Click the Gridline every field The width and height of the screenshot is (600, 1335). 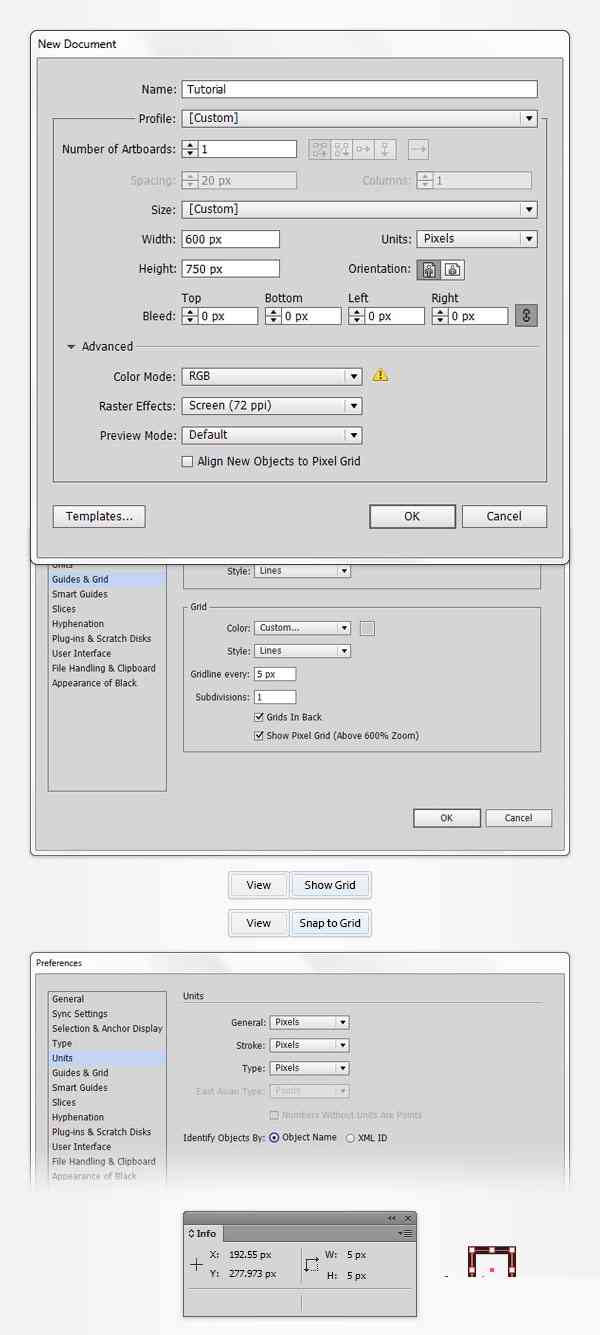point(275,674)
